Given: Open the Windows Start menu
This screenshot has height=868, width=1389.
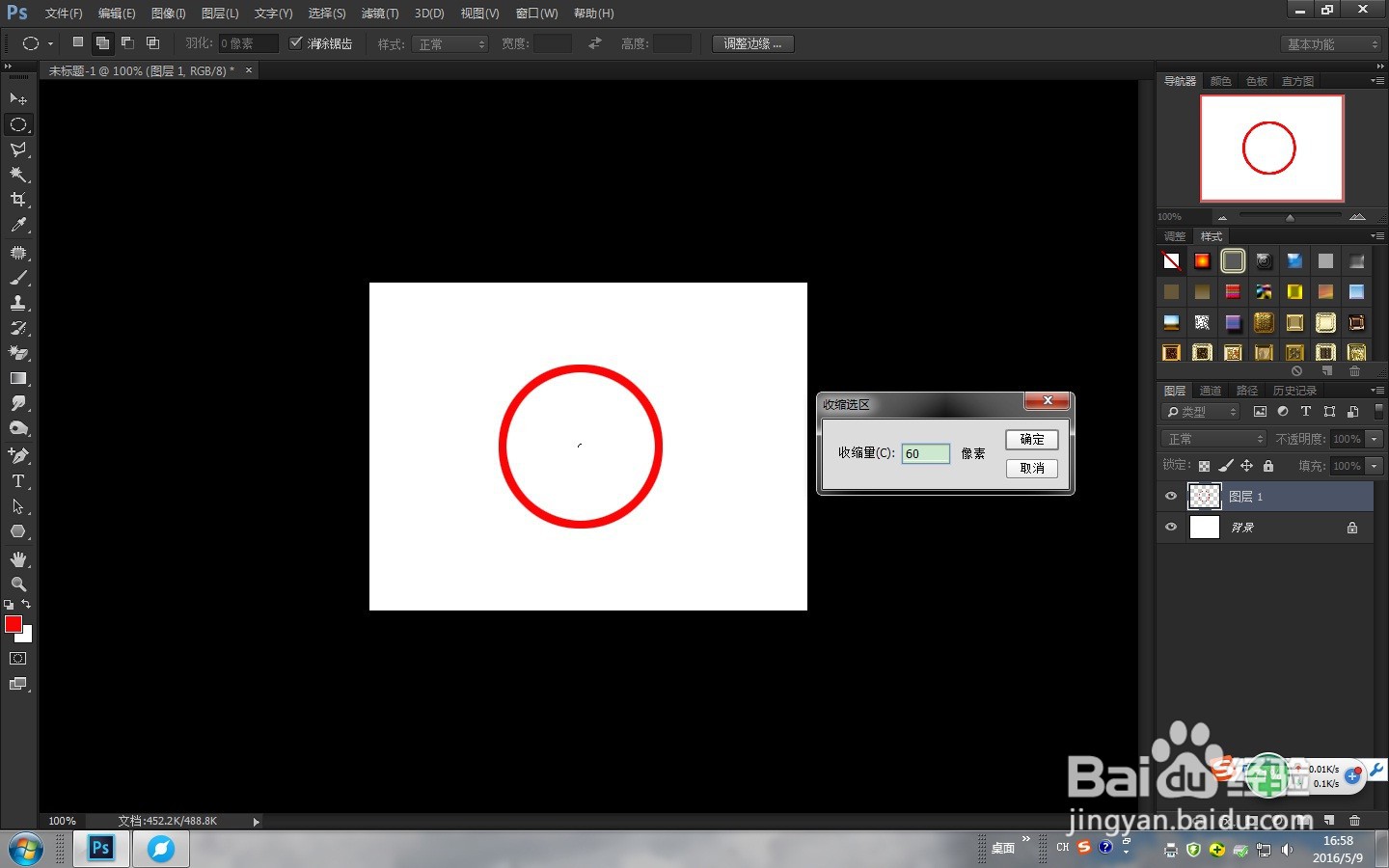Looking at the screenshot, I should [26, 850].
